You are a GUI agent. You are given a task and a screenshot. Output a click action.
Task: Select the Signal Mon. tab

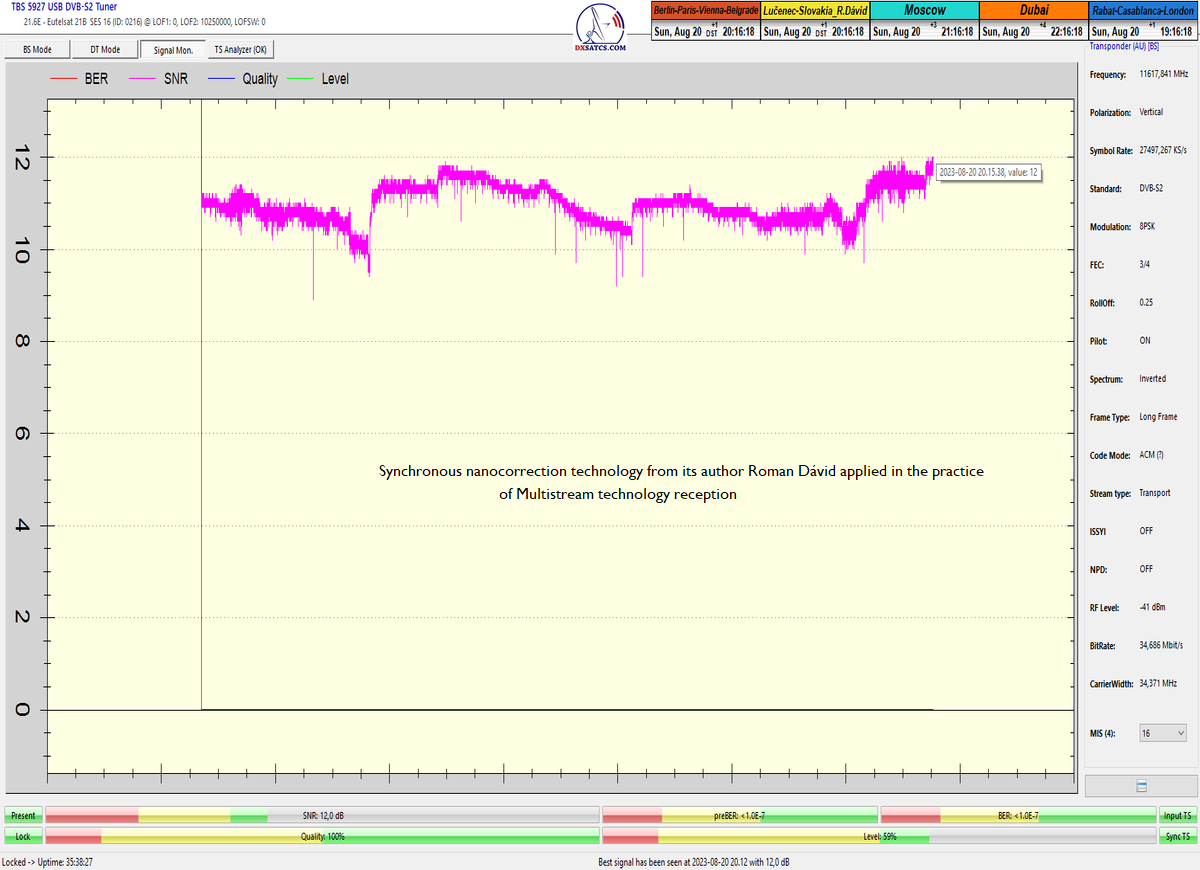173,49
